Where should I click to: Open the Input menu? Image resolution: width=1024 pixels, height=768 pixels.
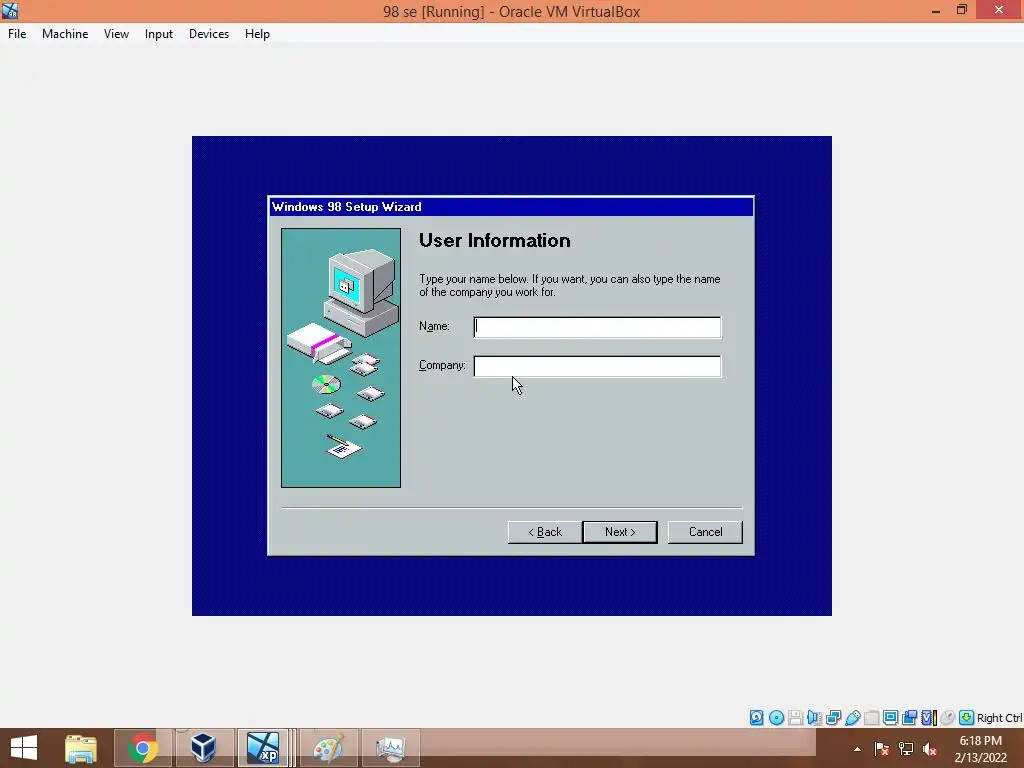159,34
